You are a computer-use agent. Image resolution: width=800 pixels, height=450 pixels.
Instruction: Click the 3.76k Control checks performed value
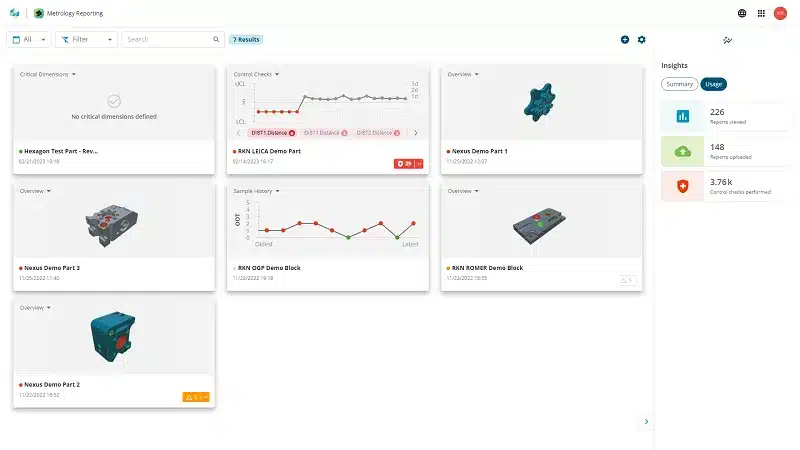click(x=721, y=182)
